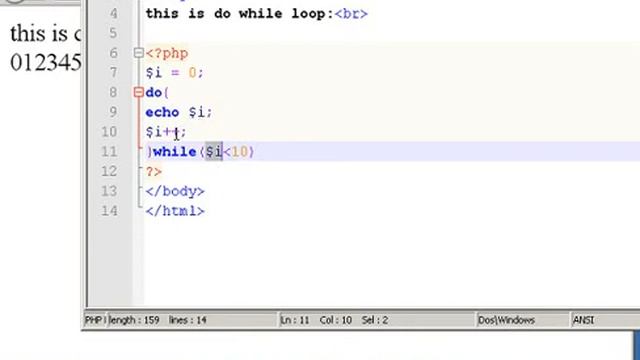
Task: Click the '</html>' closing tag
Action: pyautogui.click(x=175, y=211)
